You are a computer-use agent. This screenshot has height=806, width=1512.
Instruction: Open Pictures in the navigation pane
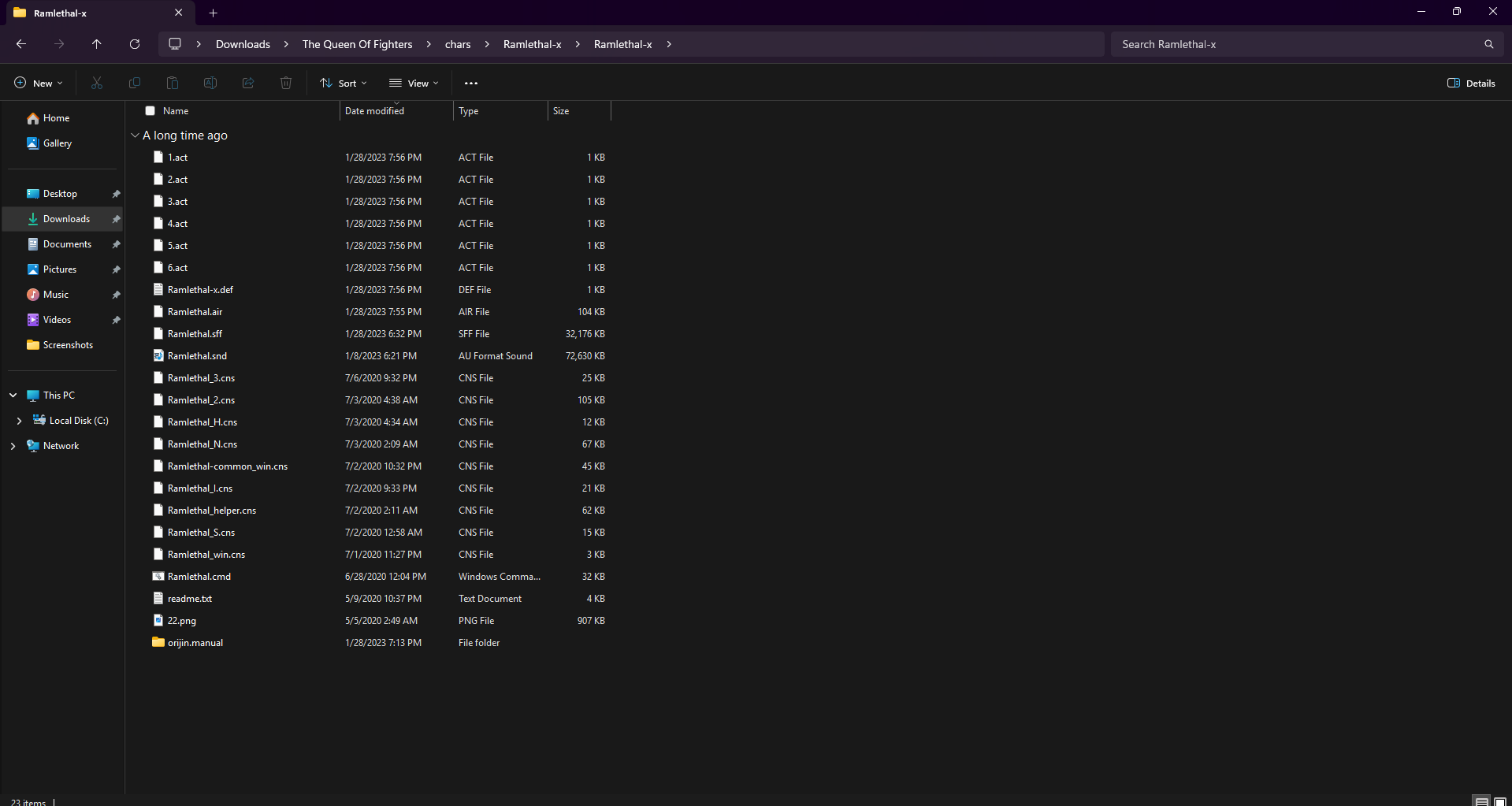(60, 269)
